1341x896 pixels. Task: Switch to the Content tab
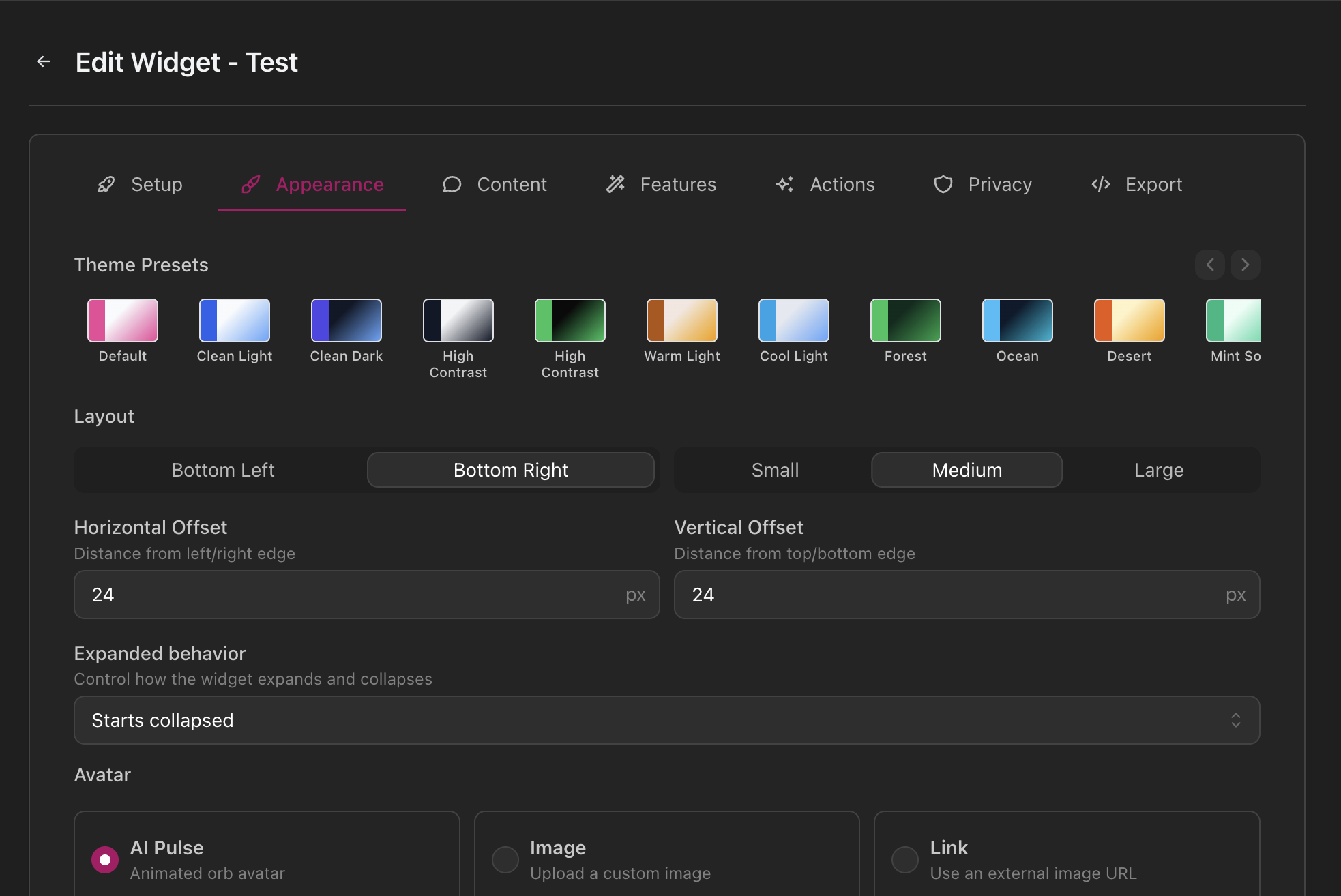pos(512,184)
